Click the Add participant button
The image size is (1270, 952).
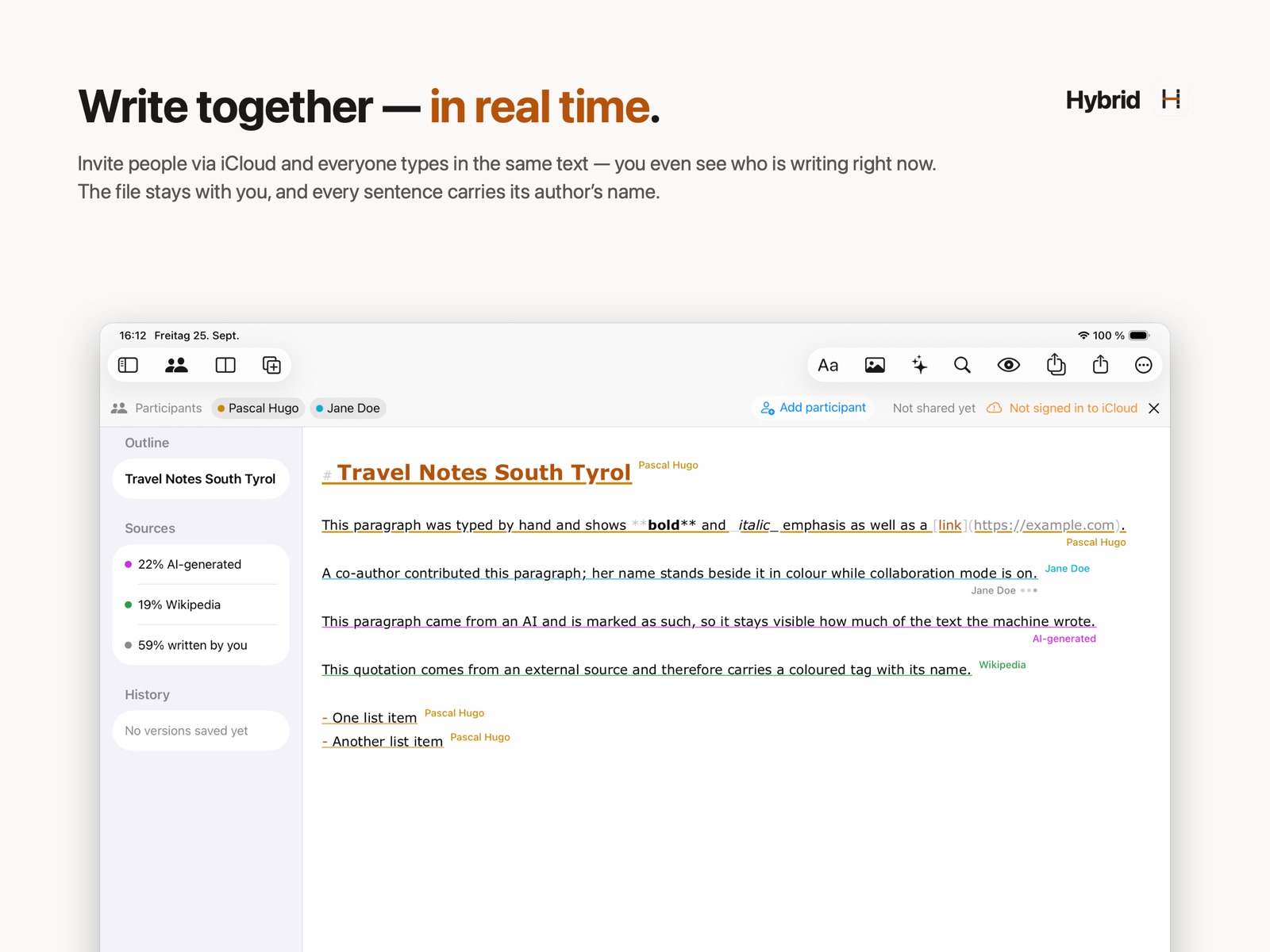point(813,408)
